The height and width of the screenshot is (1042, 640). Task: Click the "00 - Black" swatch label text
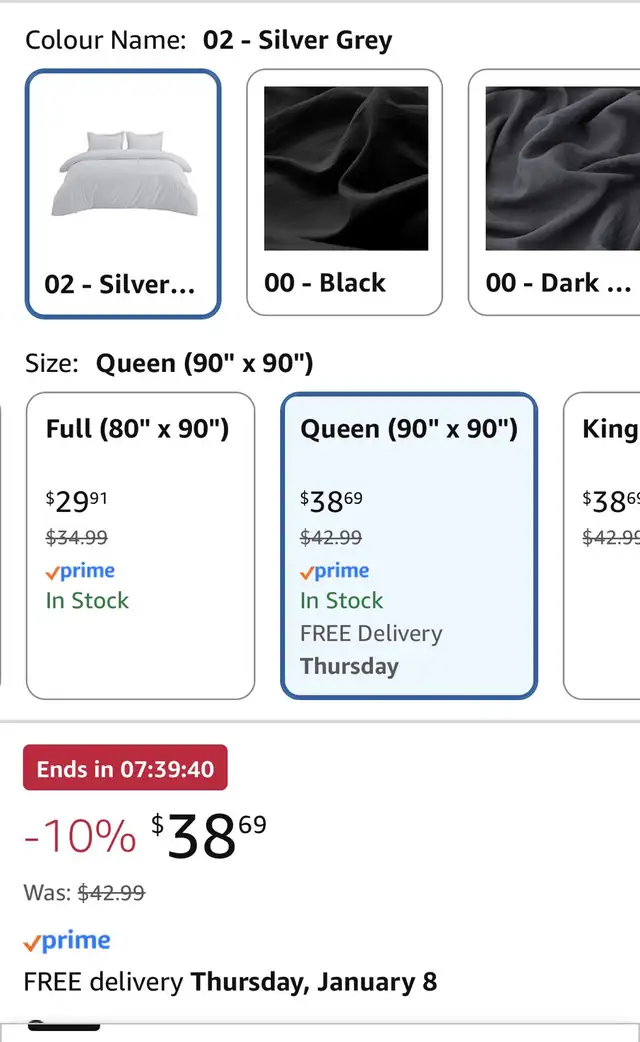pyautogui.click(x=325, y=283)
